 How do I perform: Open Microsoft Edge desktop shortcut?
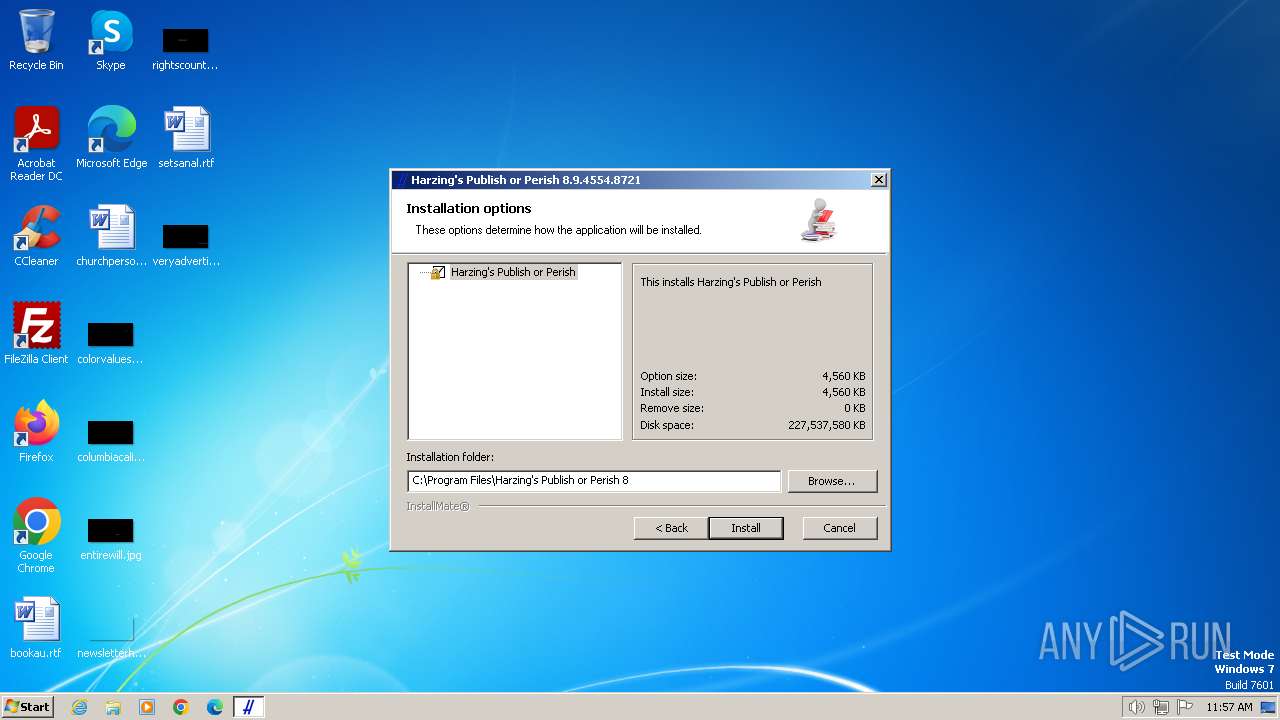(111, 138)
